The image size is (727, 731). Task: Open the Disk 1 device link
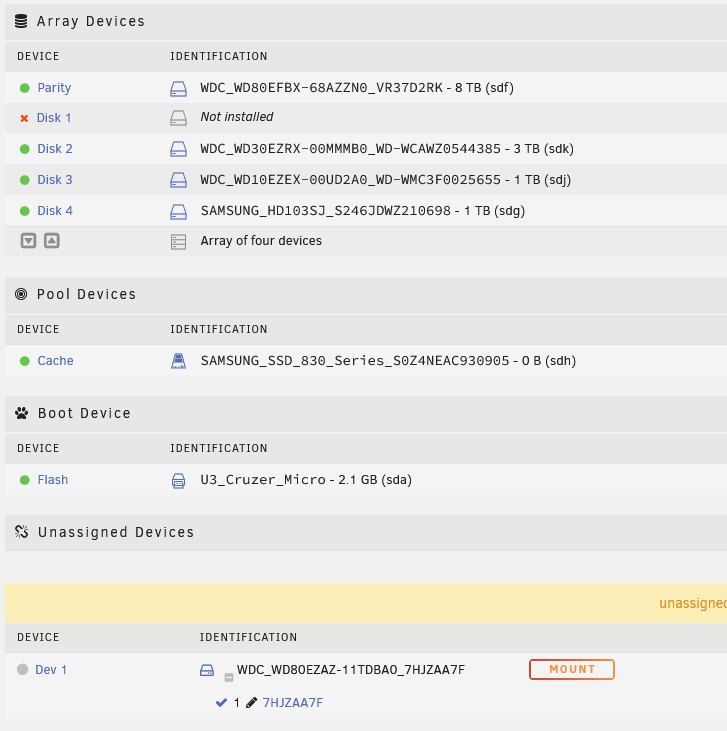54,117
